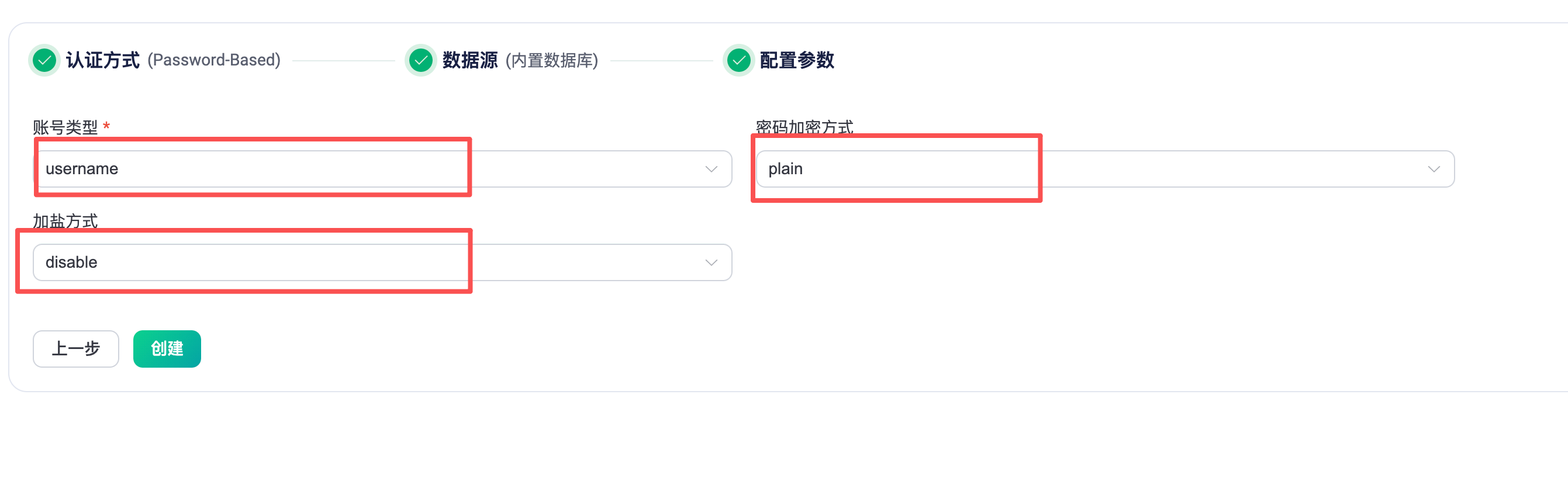Go to the 认证方式 step title
The width and height of the screenshot is (1568, 484).
click(103, 60)
